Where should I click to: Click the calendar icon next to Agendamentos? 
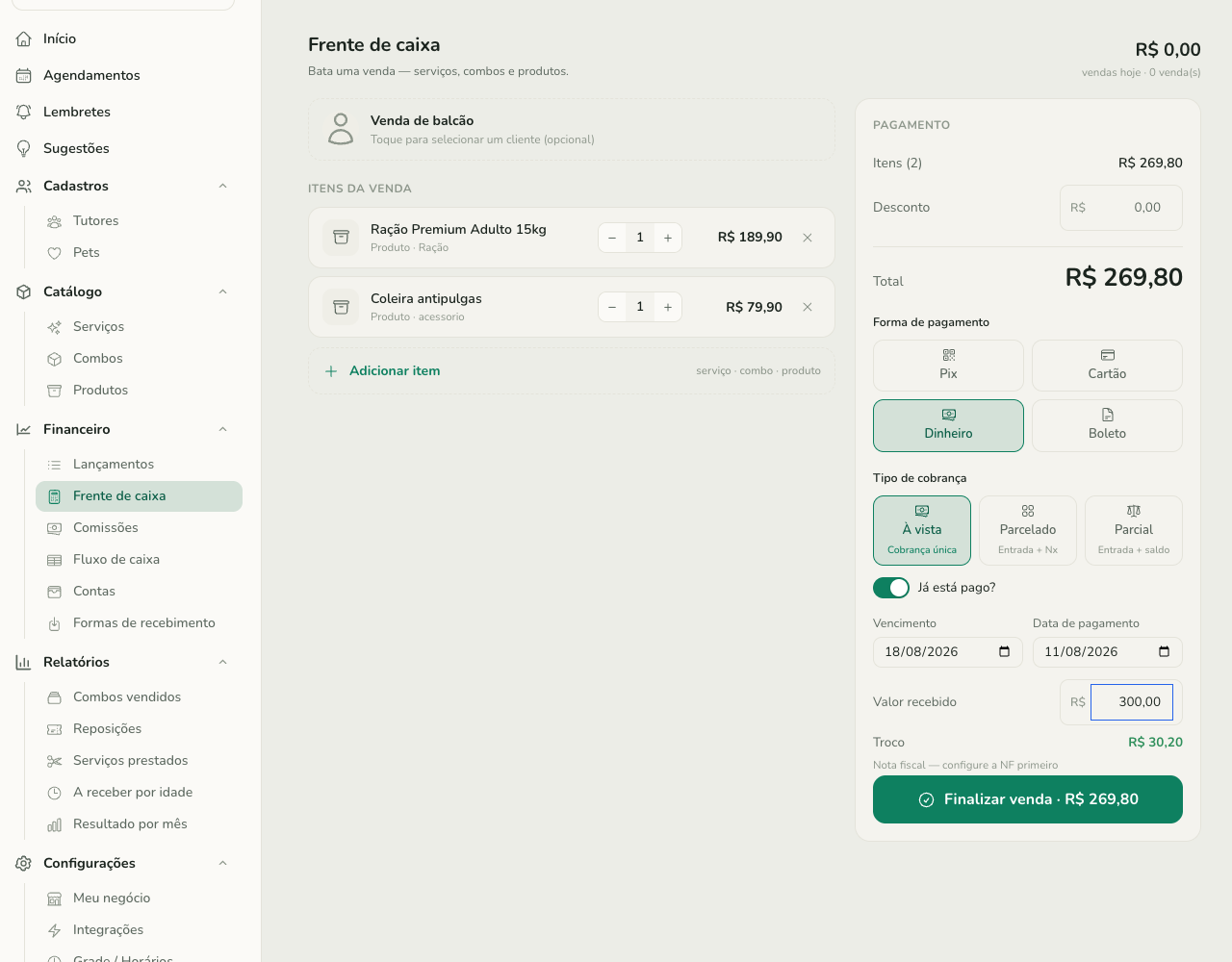coord(24,75)
